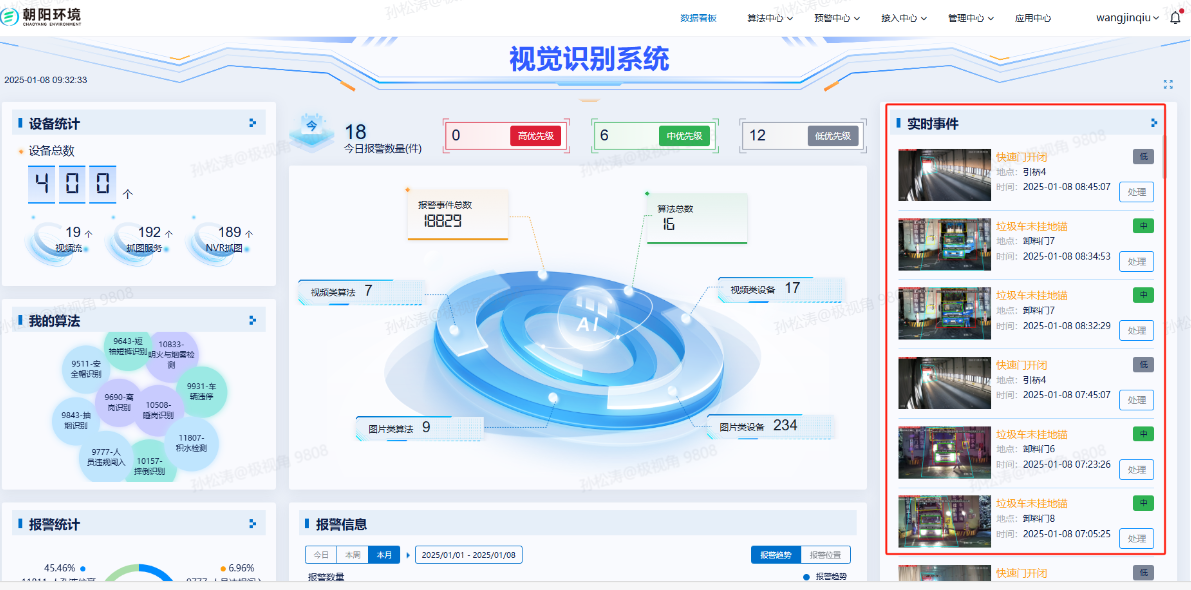Click the 今 calendar cube icon
The image size is (1191, 590).
[311, 128]
